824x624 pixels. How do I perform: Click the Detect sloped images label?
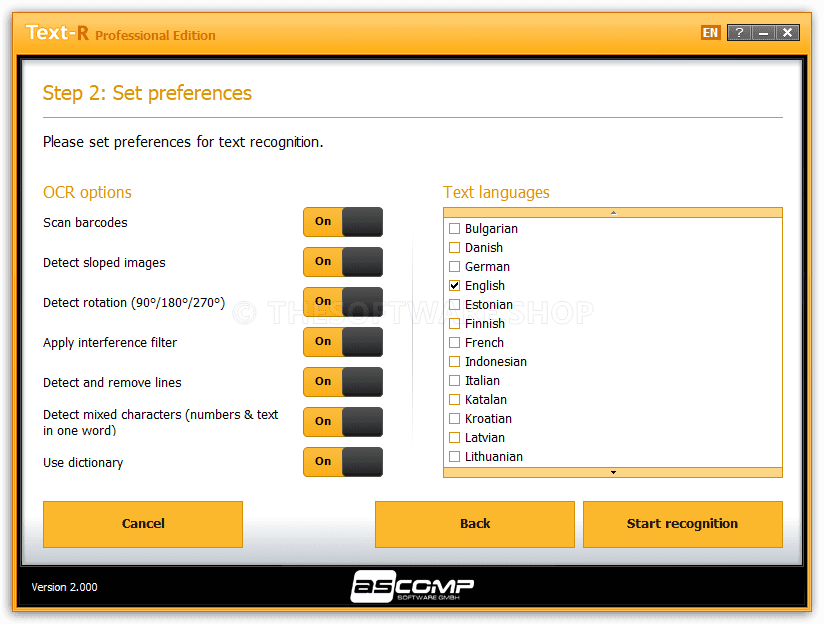click(104, 263)
